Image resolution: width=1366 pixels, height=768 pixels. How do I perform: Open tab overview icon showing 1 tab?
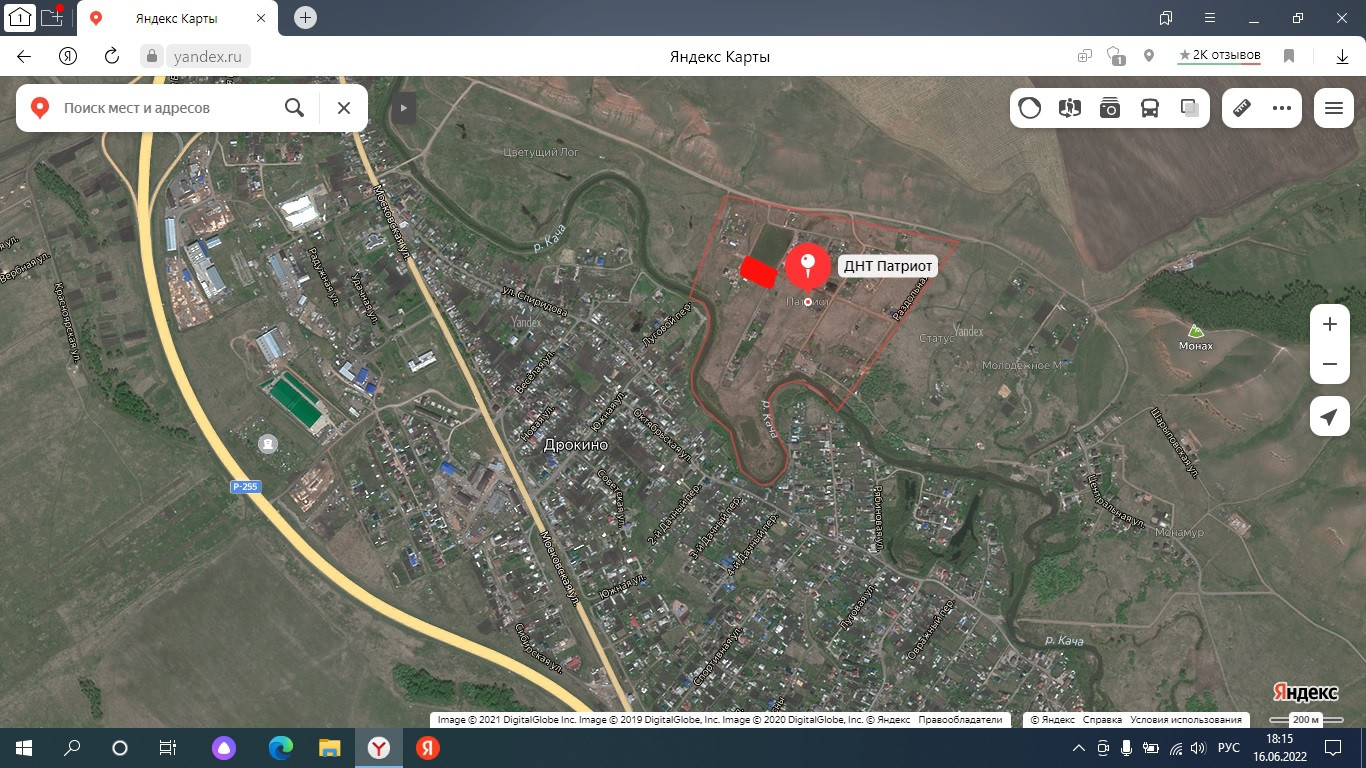20,16
